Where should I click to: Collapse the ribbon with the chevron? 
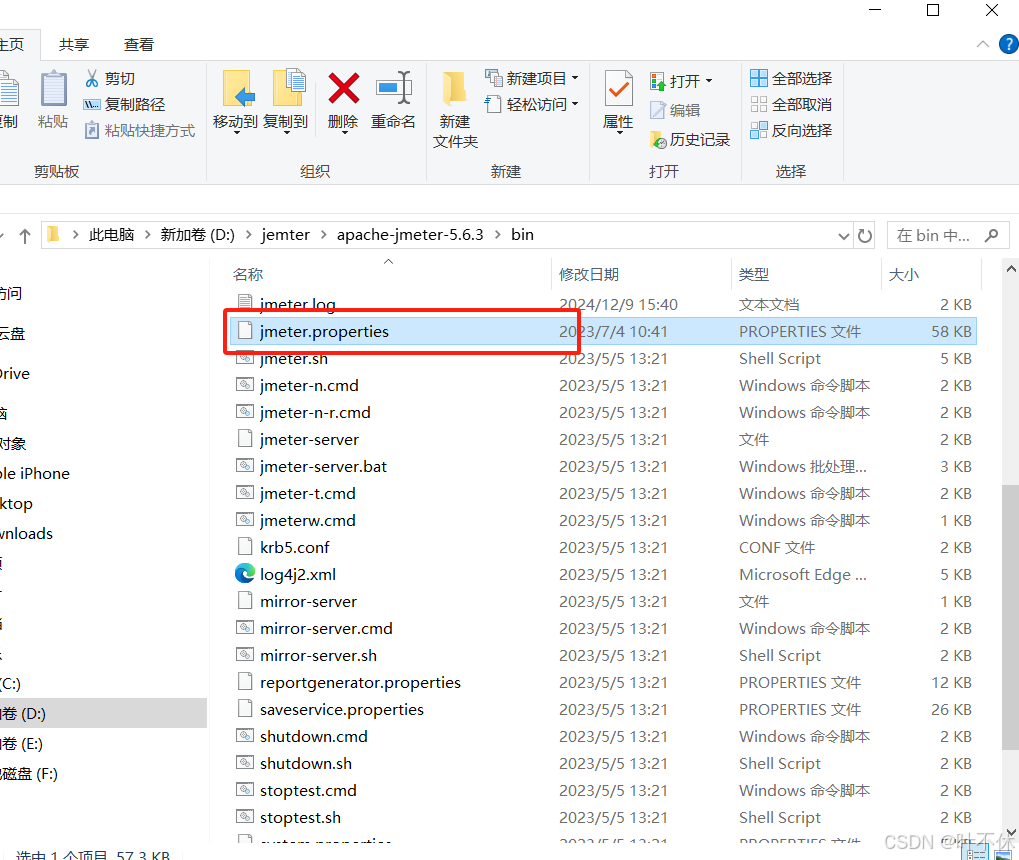tap(983, 44)
